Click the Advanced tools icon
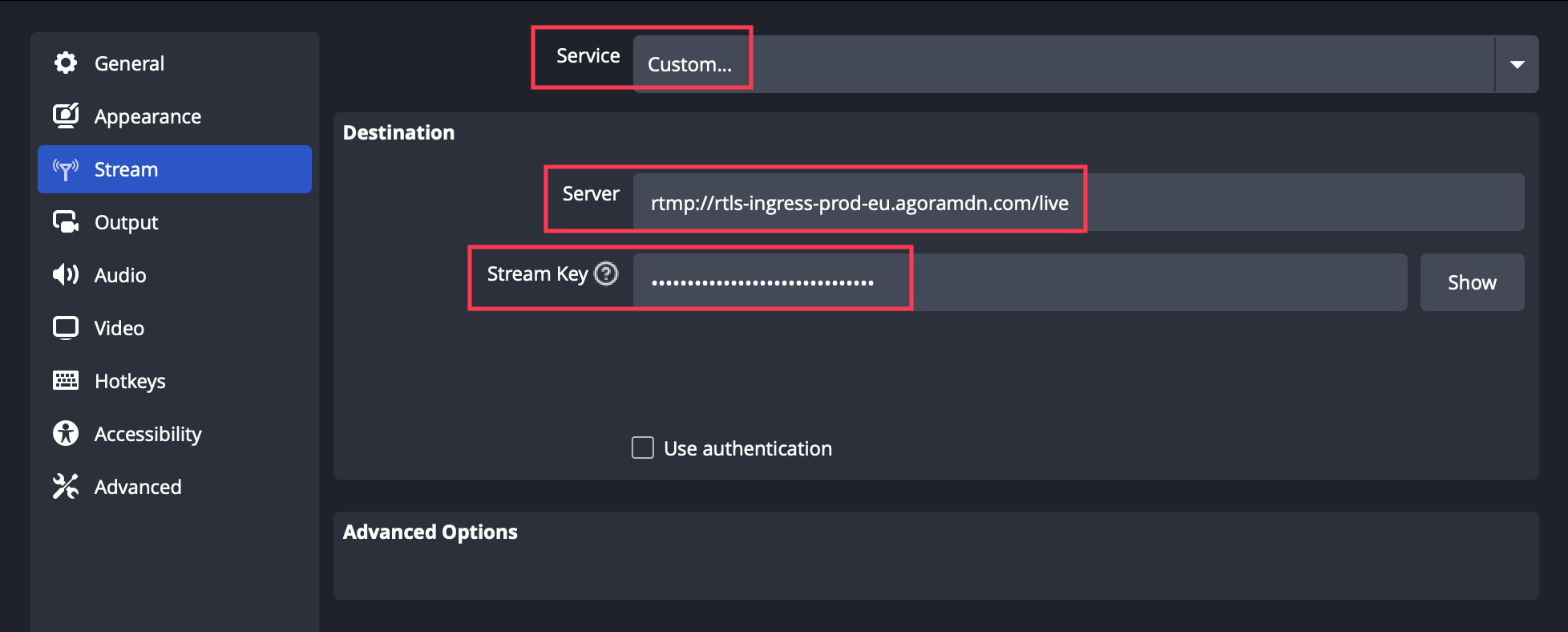The height and width of the screenshot is (632, 1568). pyautogui.click(x=66, y=487)
